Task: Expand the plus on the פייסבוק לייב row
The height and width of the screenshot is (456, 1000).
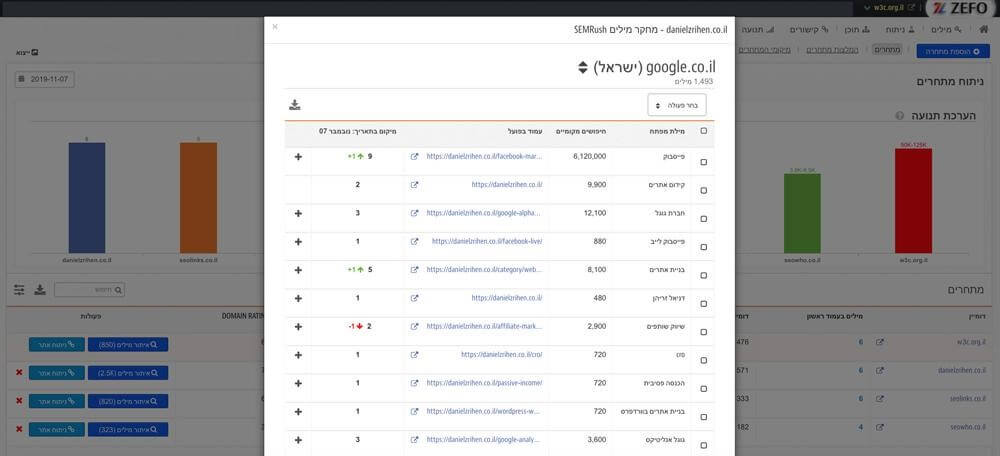Action: point(298,242)
